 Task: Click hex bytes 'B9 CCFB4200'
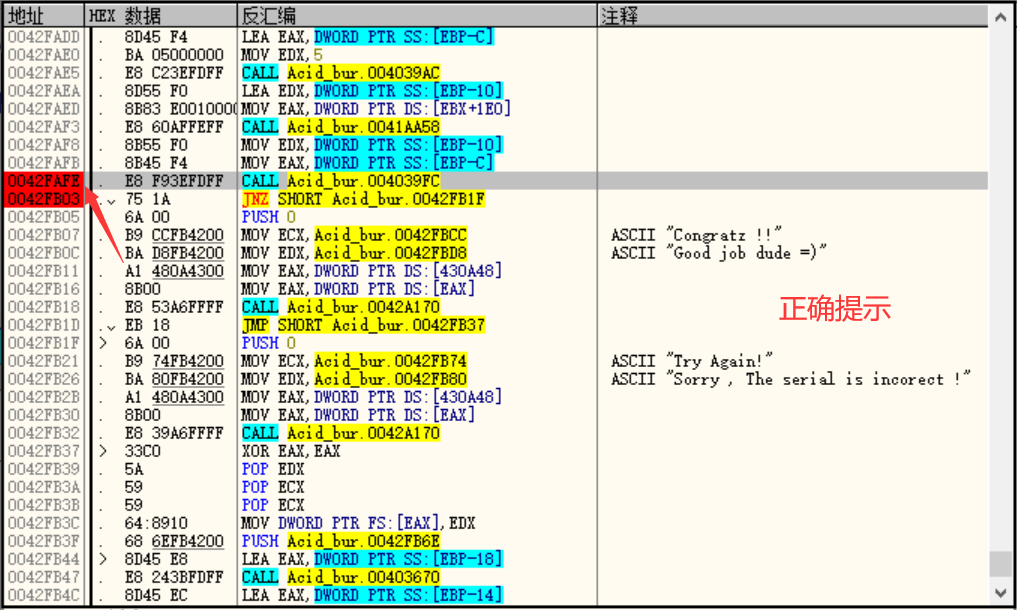(174, 235)
